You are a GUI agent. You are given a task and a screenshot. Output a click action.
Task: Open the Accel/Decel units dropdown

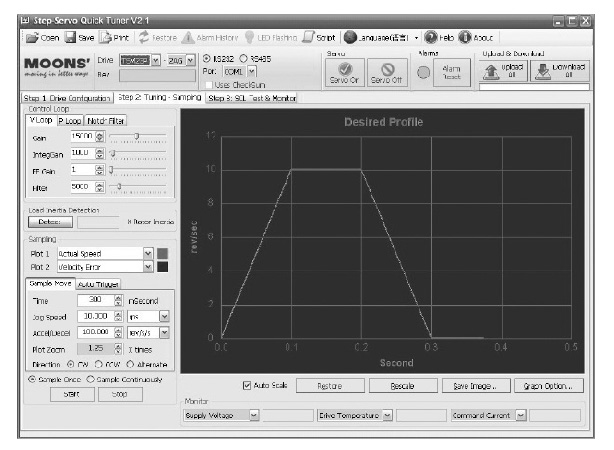click(164, 333)
